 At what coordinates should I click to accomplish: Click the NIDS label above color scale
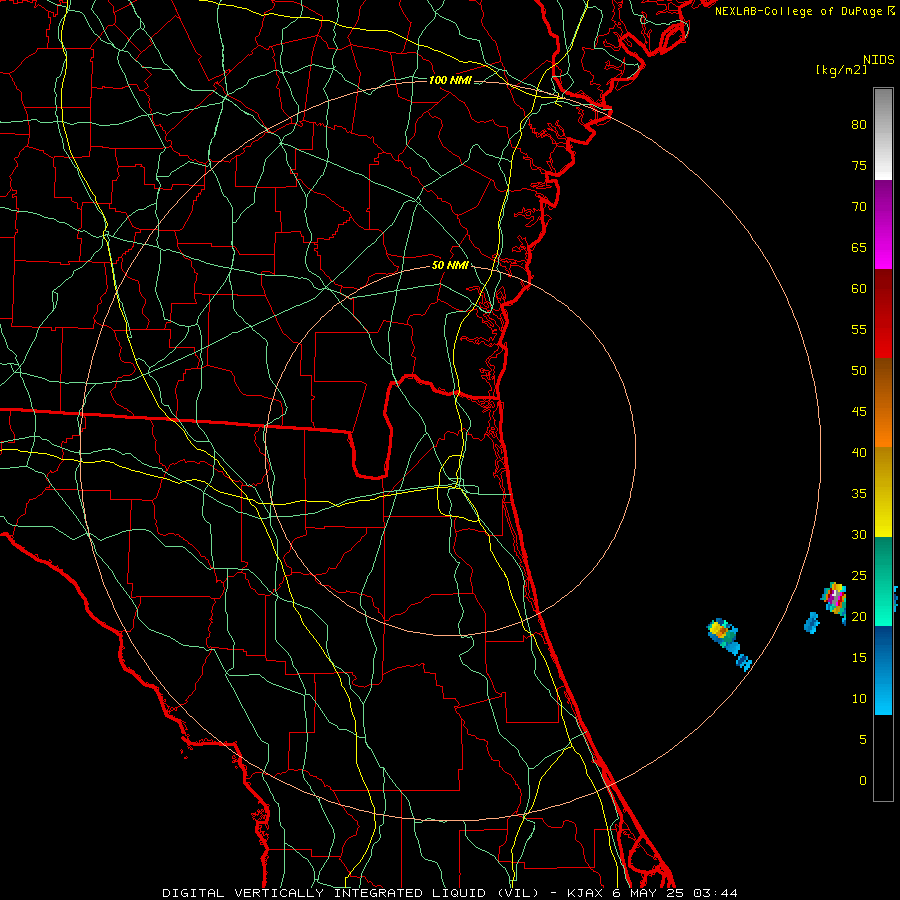[879, 60]
